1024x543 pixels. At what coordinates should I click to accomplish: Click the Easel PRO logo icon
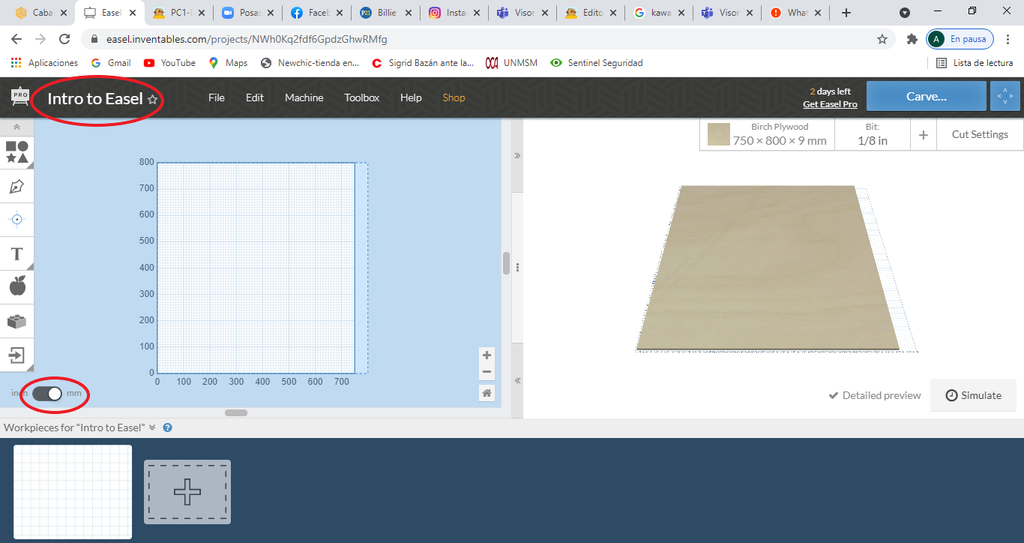click(x=20, y=97)
